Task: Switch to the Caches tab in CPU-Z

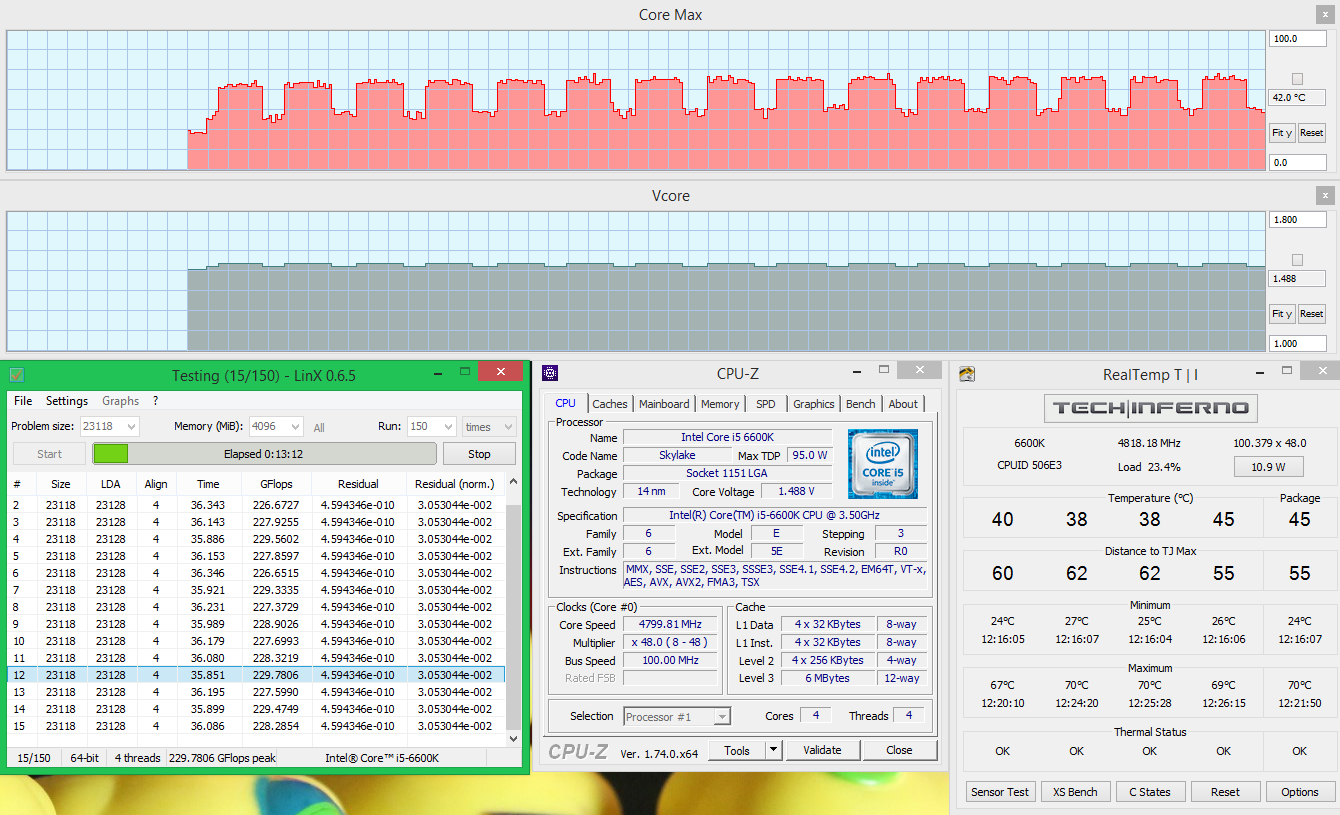Action: click(610, 404)
